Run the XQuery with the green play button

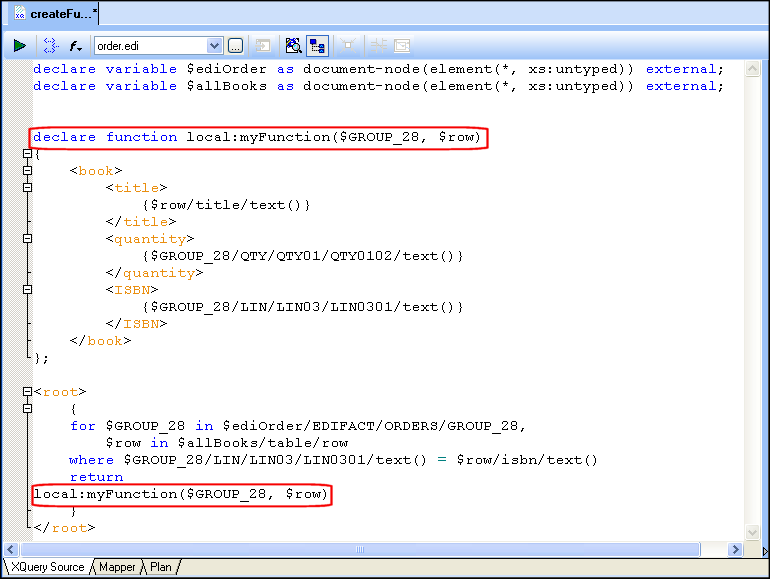click(x=20, y=46)
